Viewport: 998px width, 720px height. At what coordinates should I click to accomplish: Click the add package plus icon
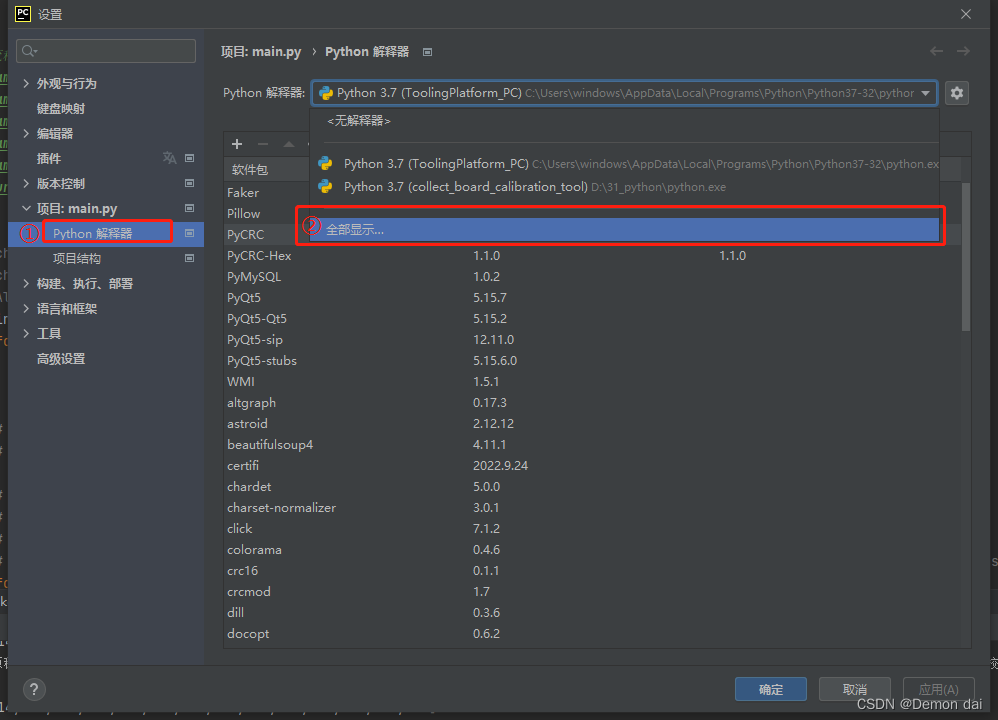[x=237, y=144]
